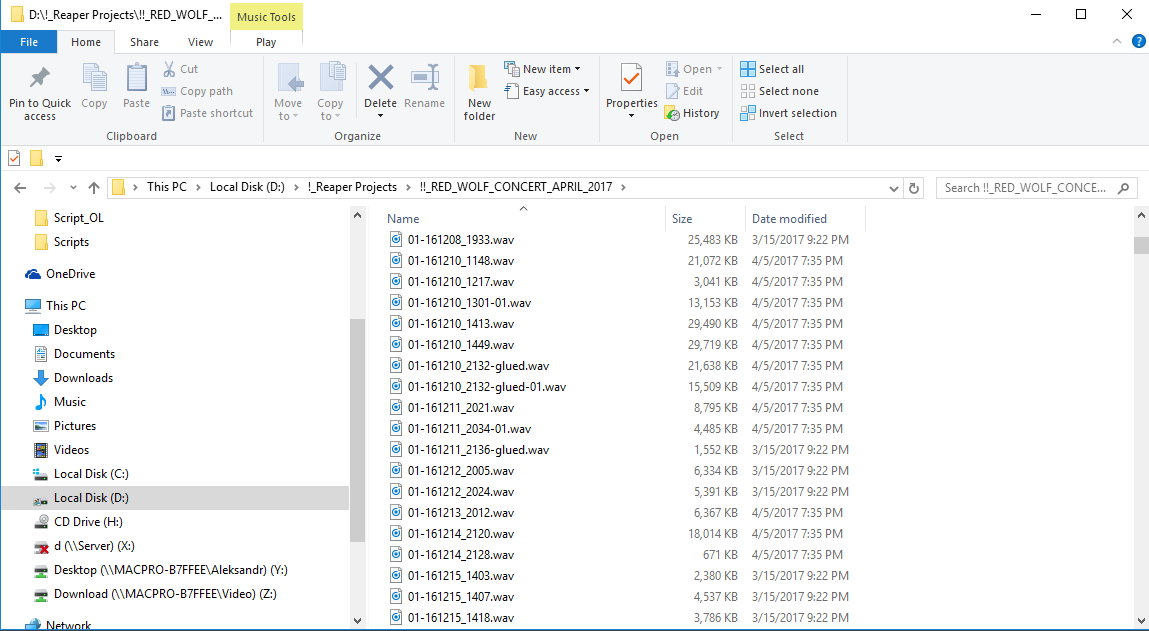
Task: Open the Properties icon
Action: pos(632,78)
